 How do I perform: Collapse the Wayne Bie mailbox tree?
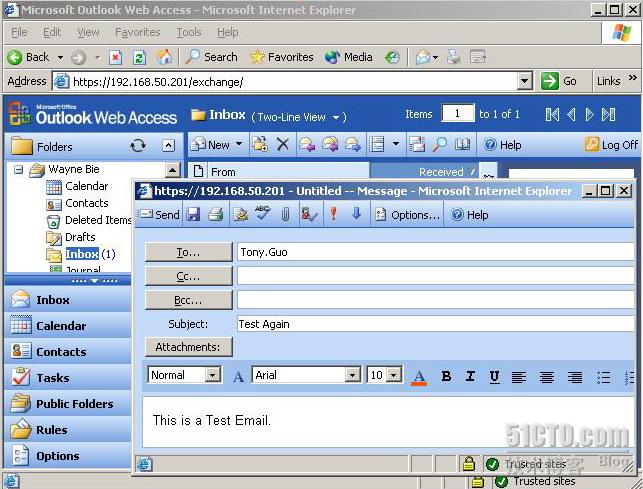pos(18,169)
